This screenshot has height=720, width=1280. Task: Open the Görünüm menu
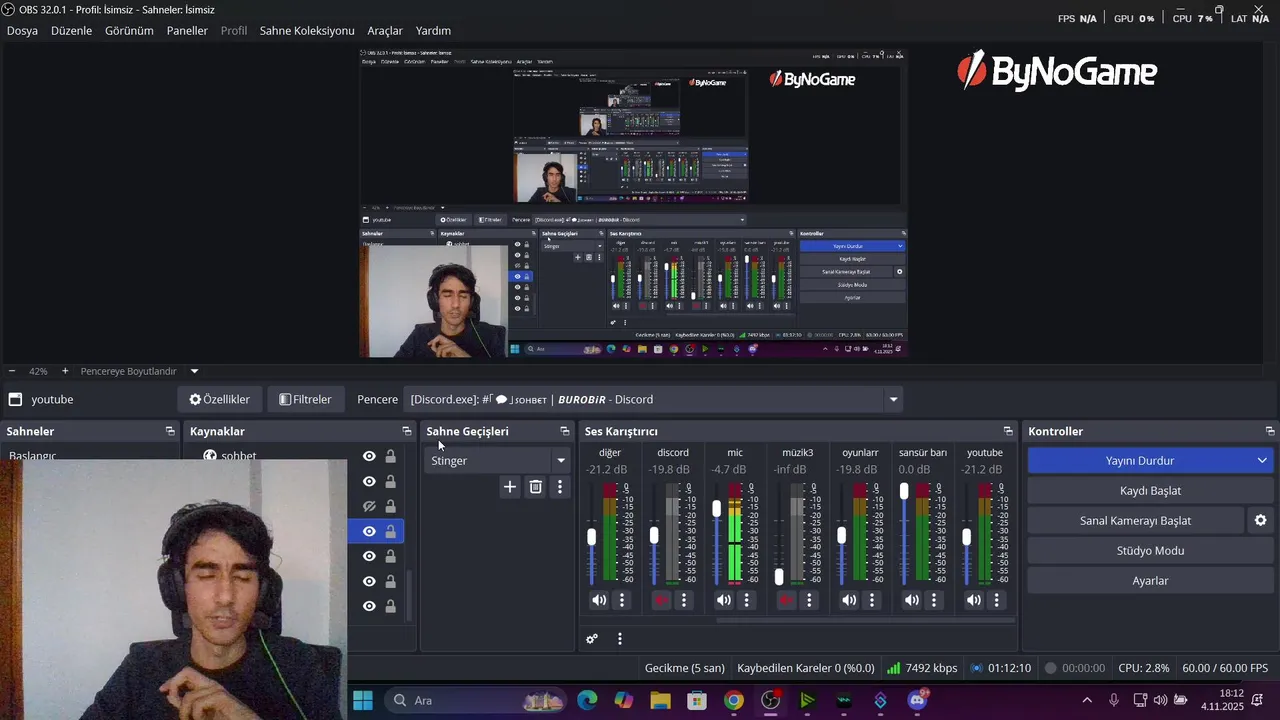[129, 30]
